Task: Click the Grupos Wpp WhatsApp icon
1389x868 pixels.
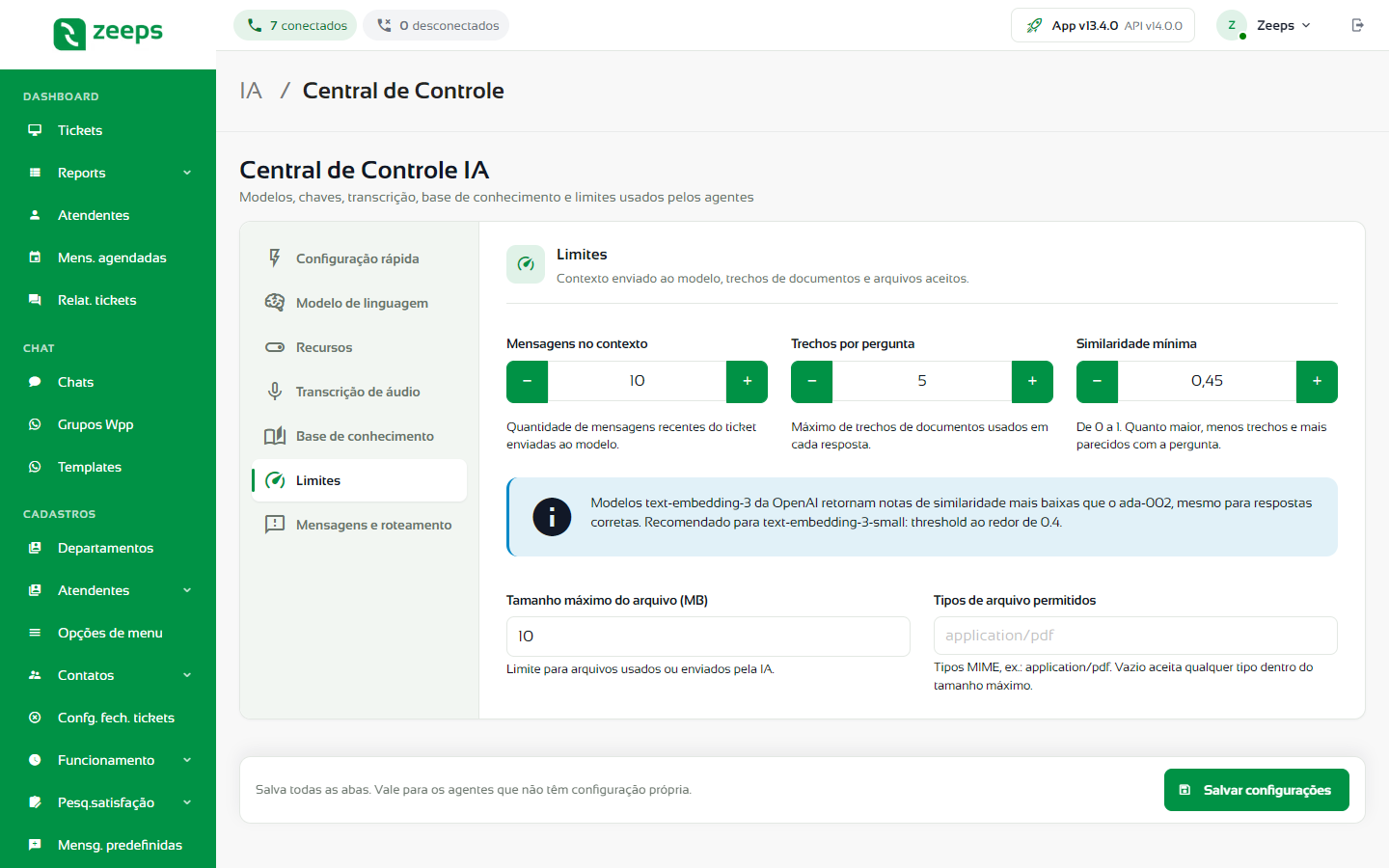Action: pyautogui.click(x=35, y=424)
